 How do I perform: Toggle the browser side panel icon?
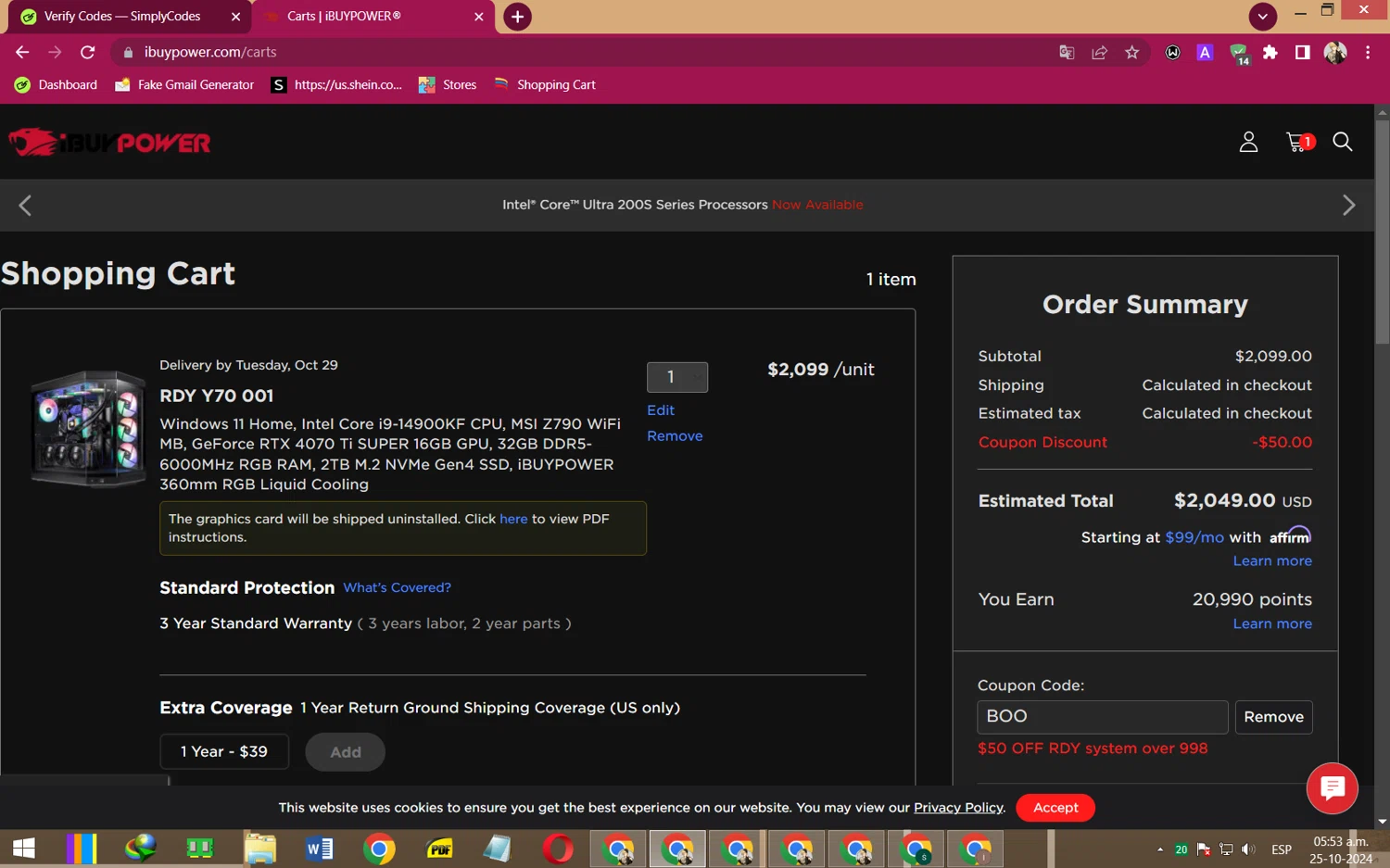1302,53
